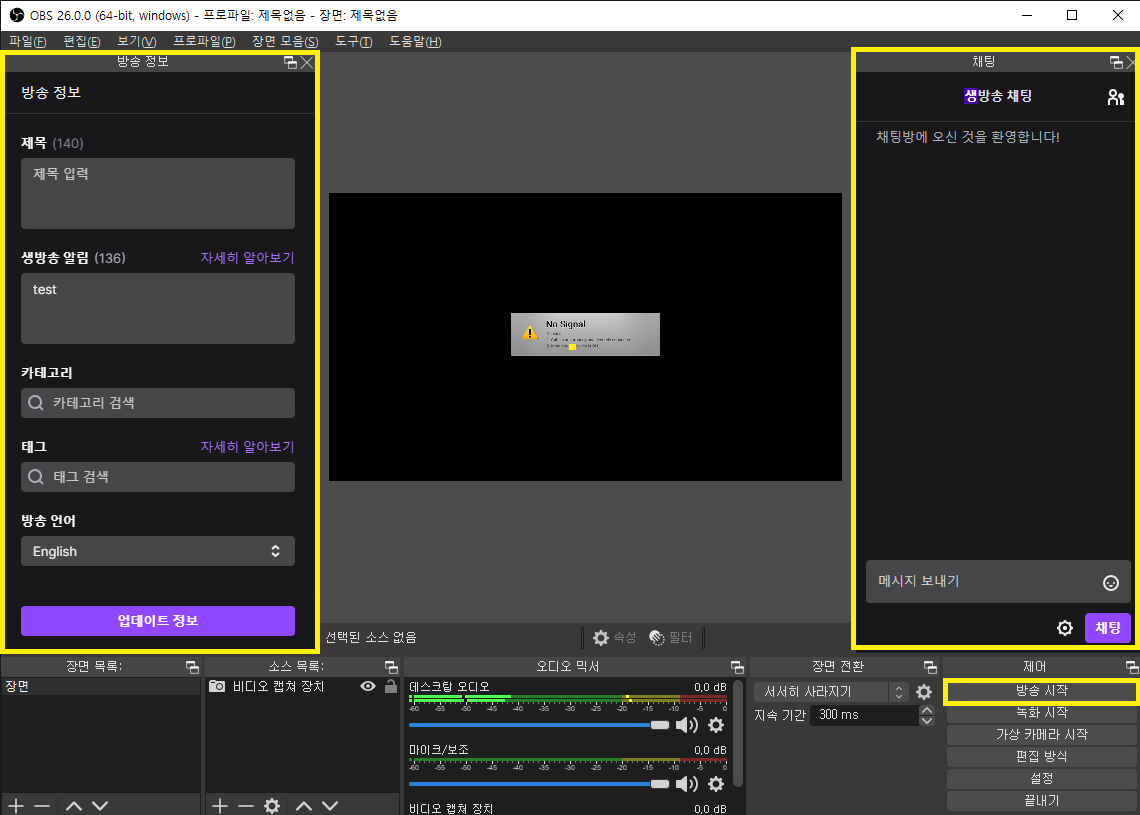Click the 속성 properties button
The height and width of the screenshot is (815, 1140).
click(614, 638)
